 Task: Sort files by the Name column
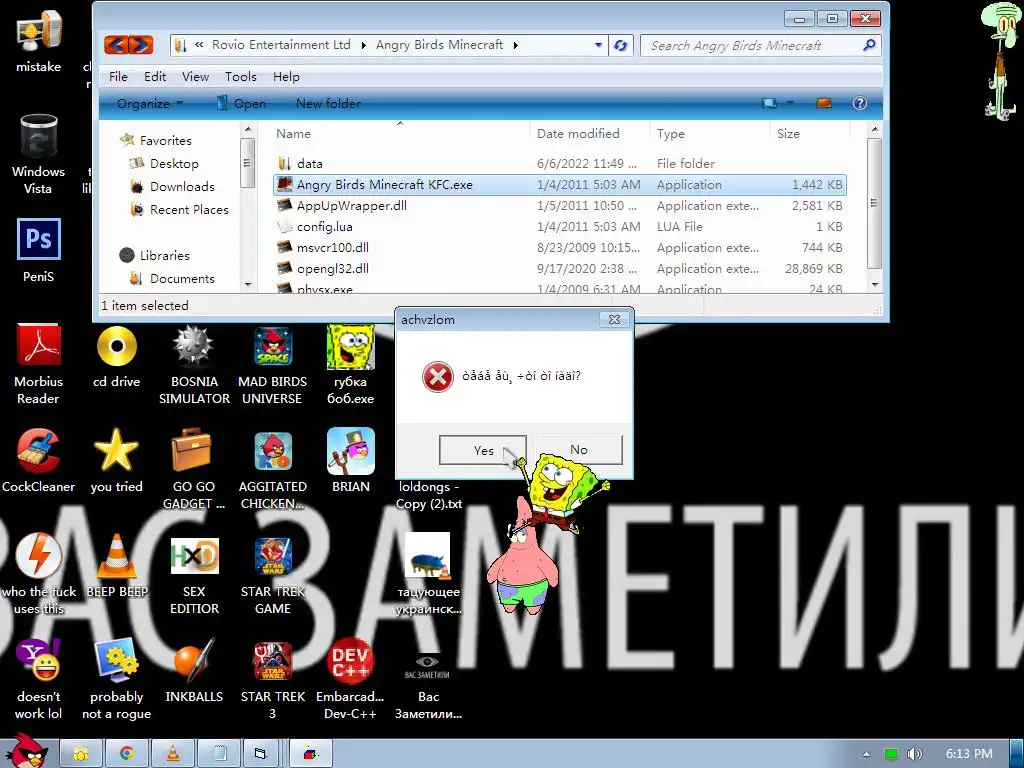(400, 133)
